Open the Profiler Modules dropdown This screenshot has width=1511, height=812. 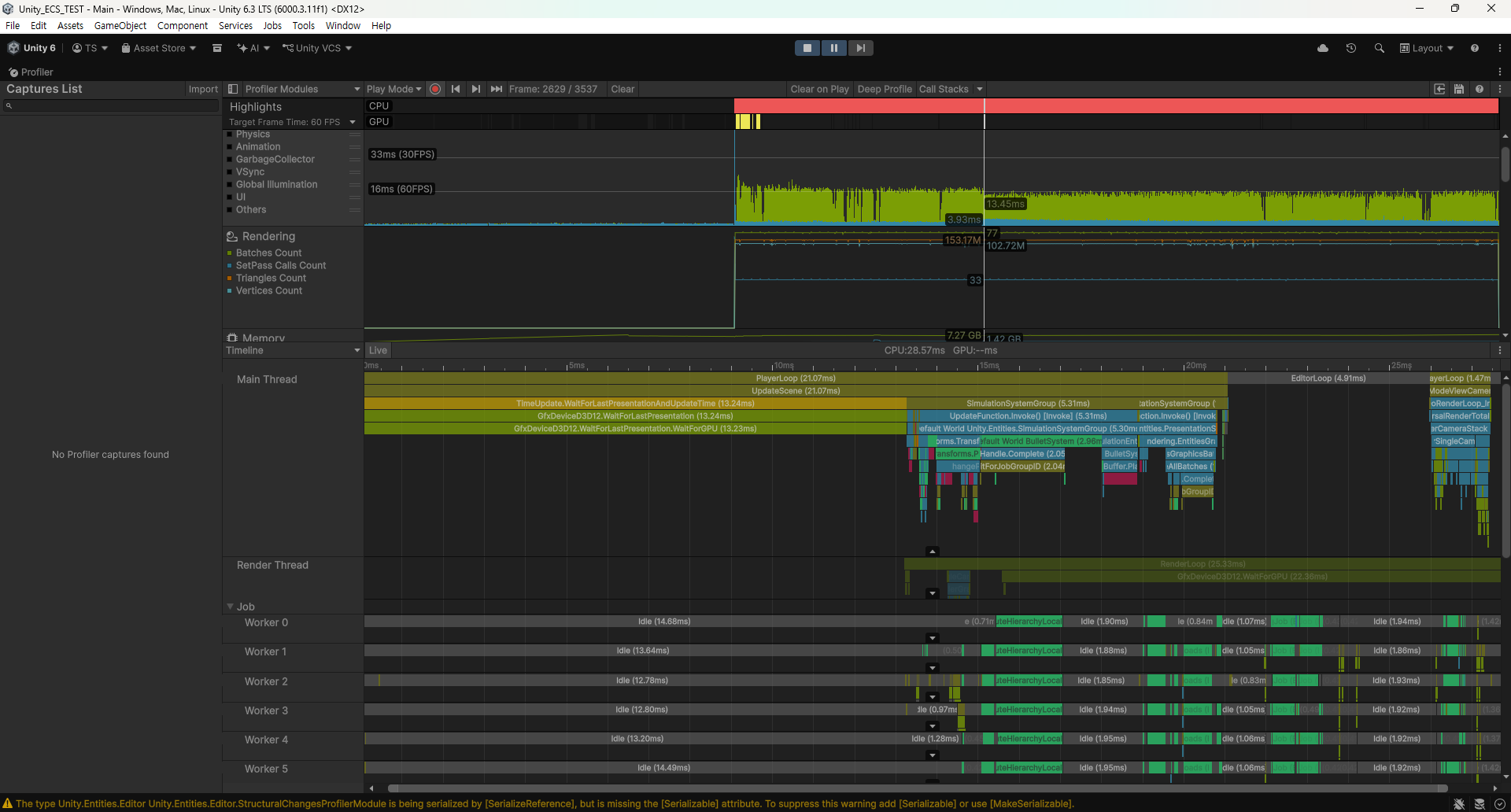[x=294, y=89]
